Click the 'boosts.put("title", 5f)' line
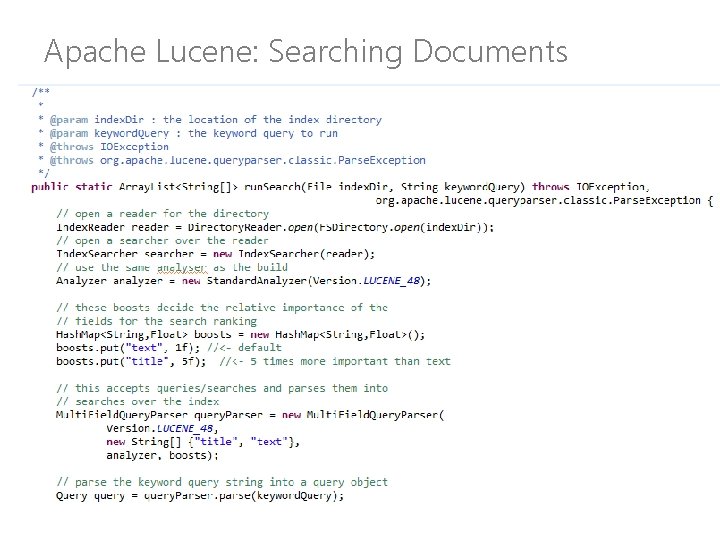Screen dimensions: 720x540 (253, 361)
